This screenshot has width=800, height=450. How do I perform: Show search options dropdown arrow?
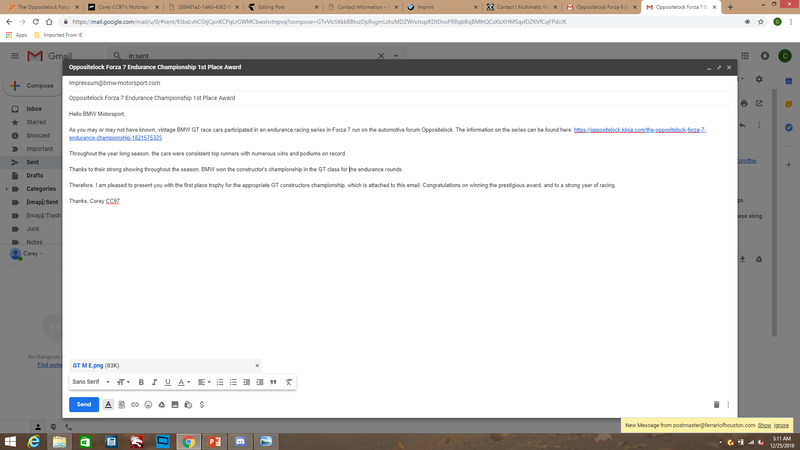click(x=396, y=56)
